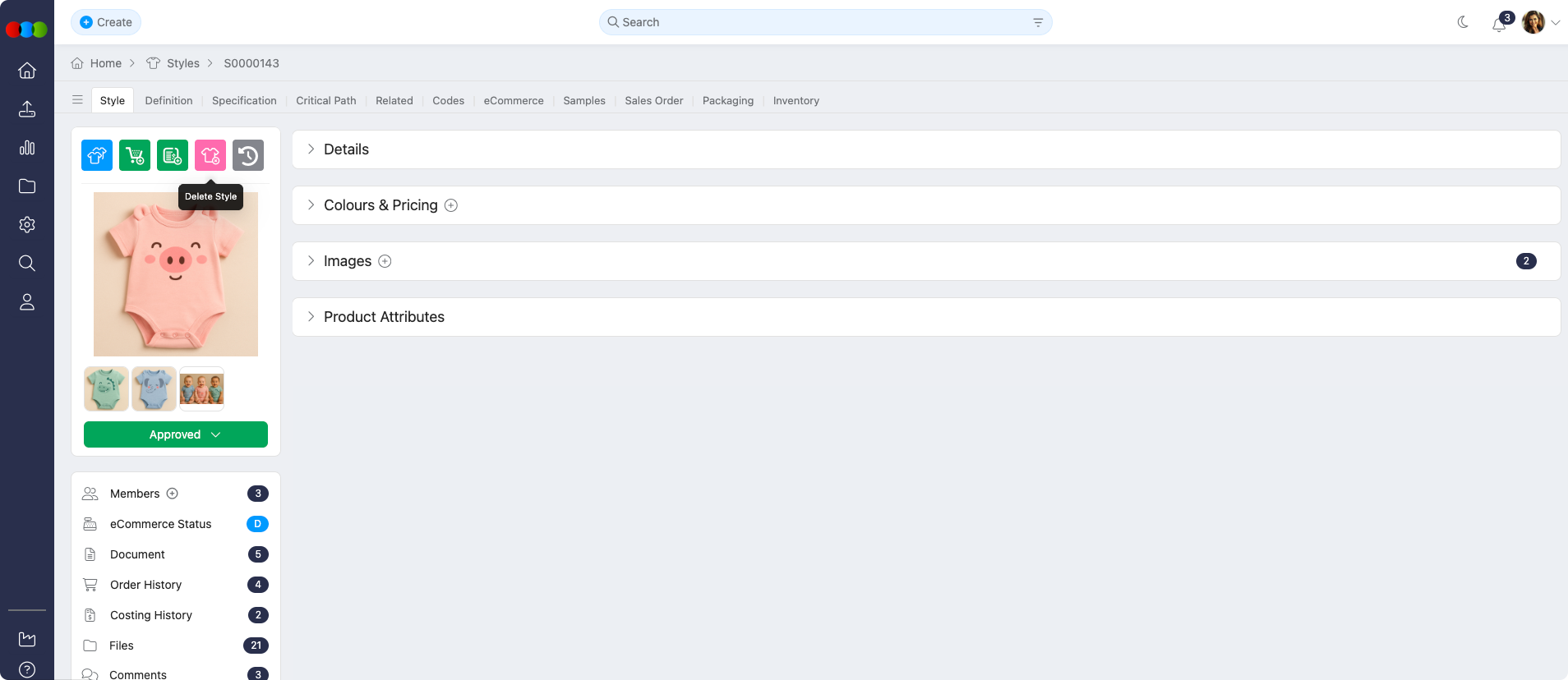Click the blue copy style shirts icon
Image resolution: width=1568 pixels, height=680 pixels.
click(97, 155)
